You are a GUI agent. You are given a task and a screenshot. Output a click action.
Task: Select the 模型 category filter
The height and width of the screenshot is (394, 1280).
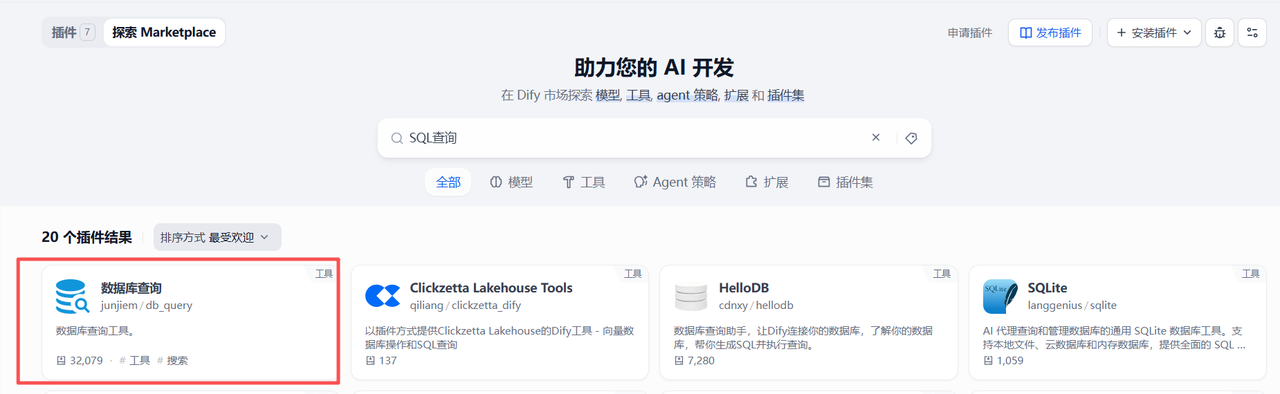(x=511, y=182)
